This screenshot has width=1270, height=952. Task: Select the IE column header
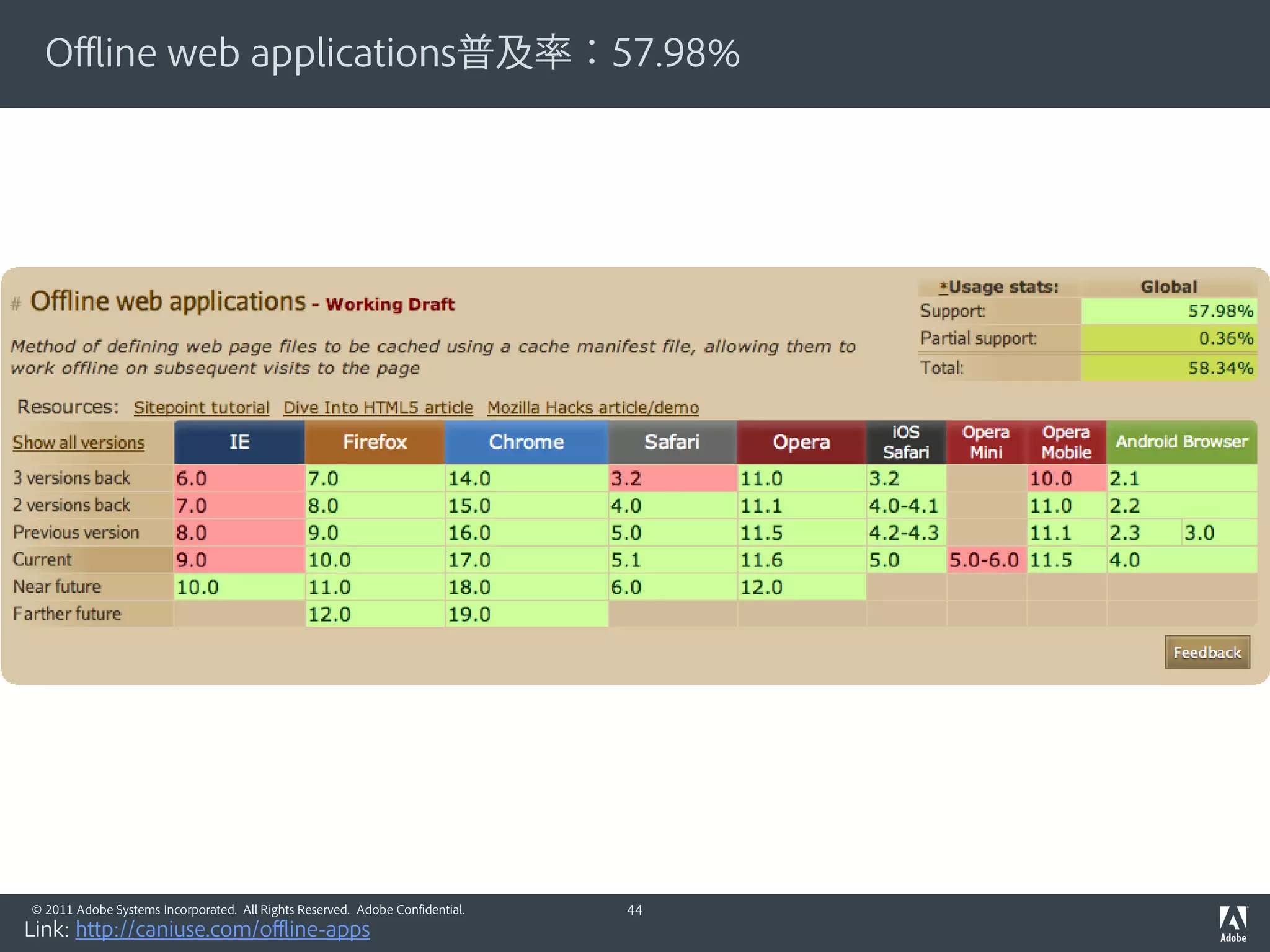[x=239, y=442]
